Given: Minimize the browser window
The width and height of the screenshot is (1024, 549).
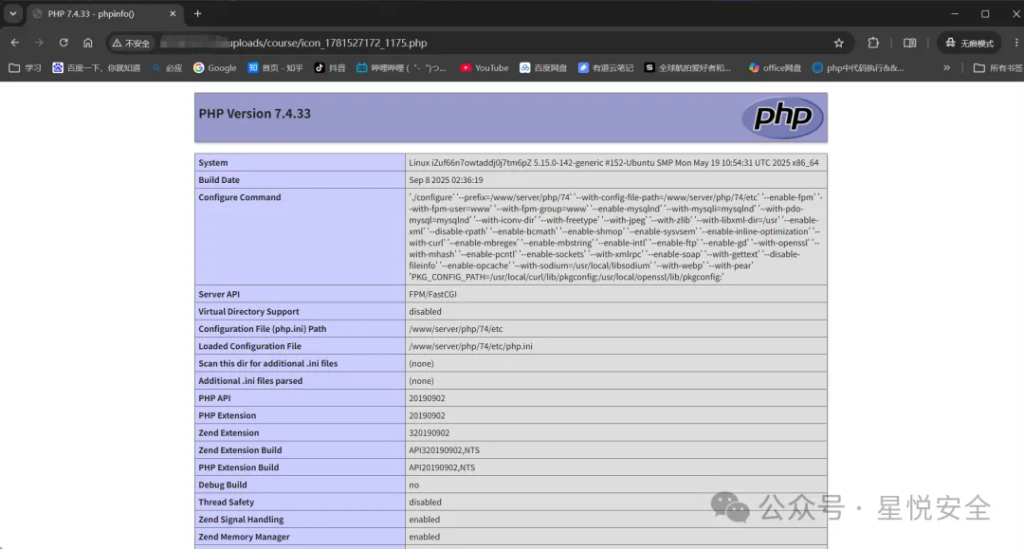Looking at the screenshot, I should pos(955,14).
